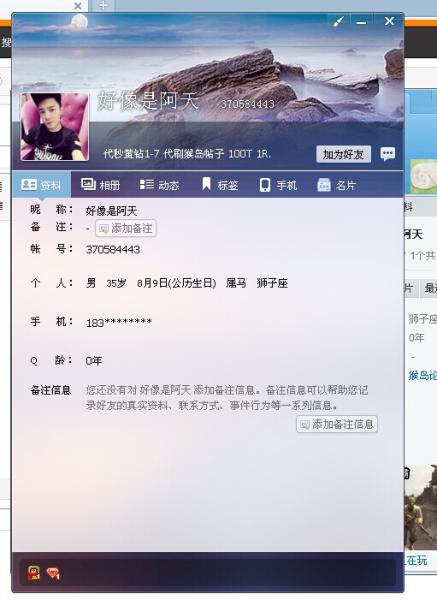Click the QQ member badge icon

point(34,572)
